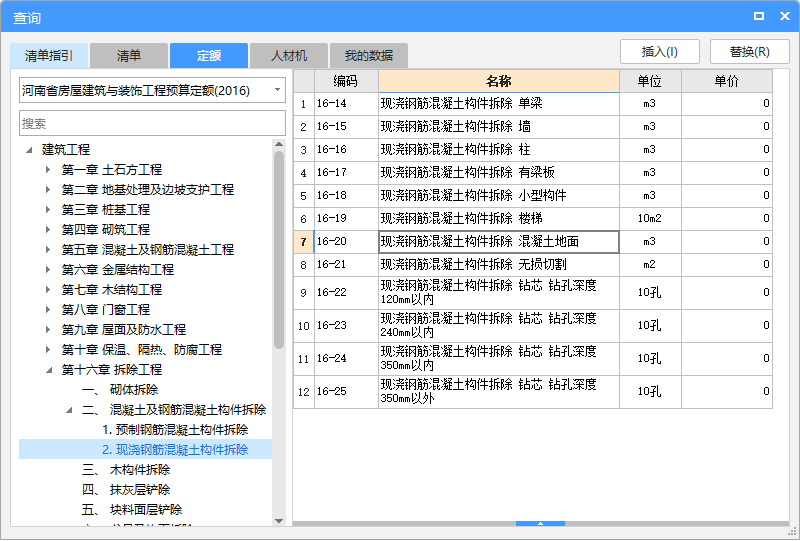Switch to the 清单指引 tab
This screenshot has height=541, width=800.
[49, 56]
